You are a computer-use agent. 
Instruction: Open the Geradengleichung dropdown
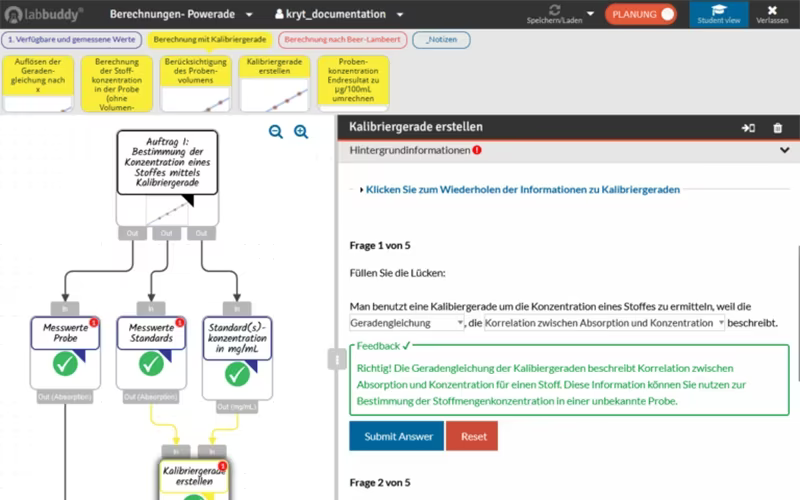(407, 323)
